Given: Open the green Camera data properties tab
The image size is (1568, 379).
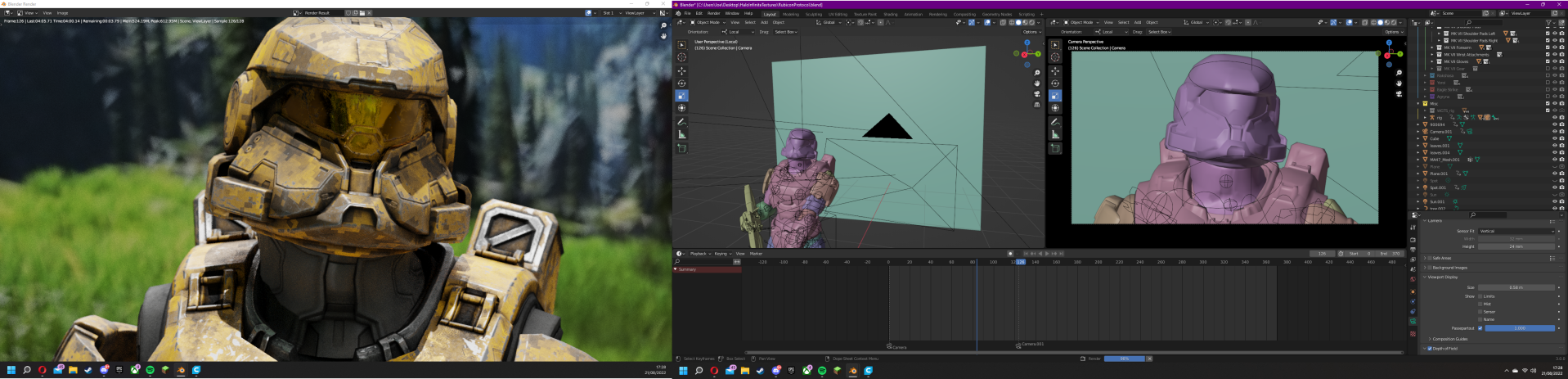Looking at the screenshot, I should tap(1413, 321).
